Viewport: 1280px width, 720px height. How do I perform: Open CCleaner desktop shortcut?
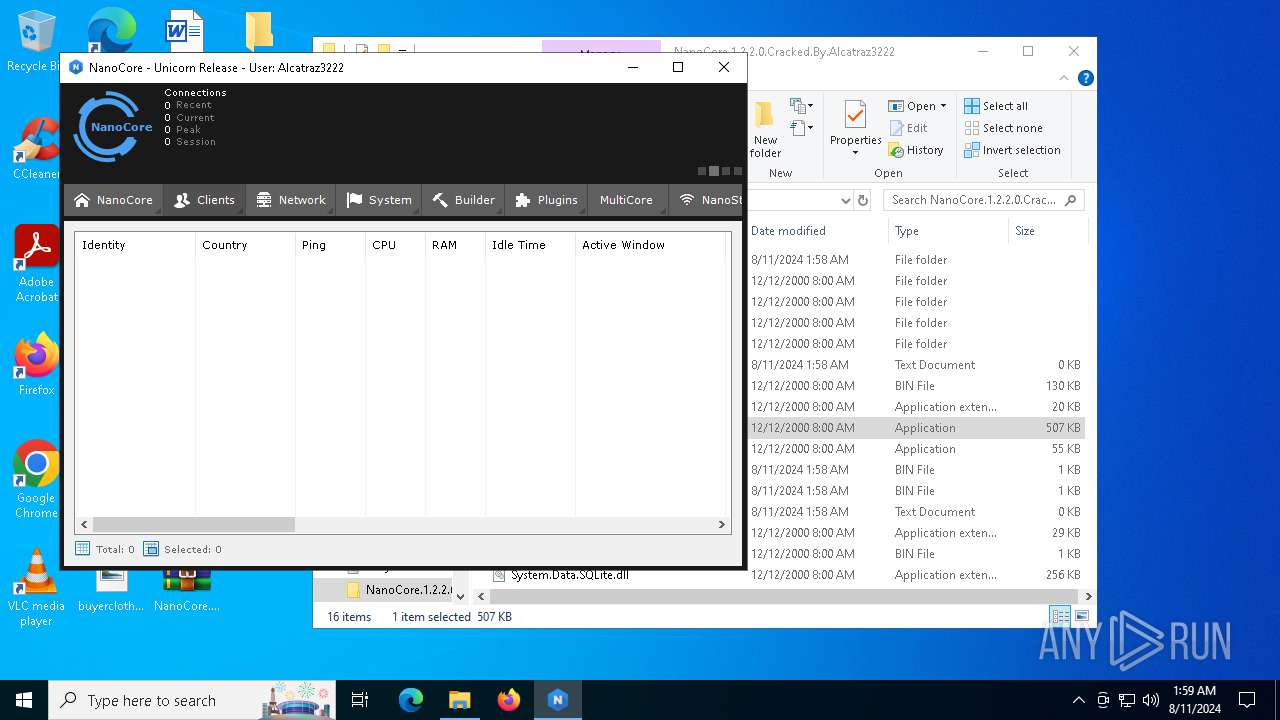click(36, 150)
